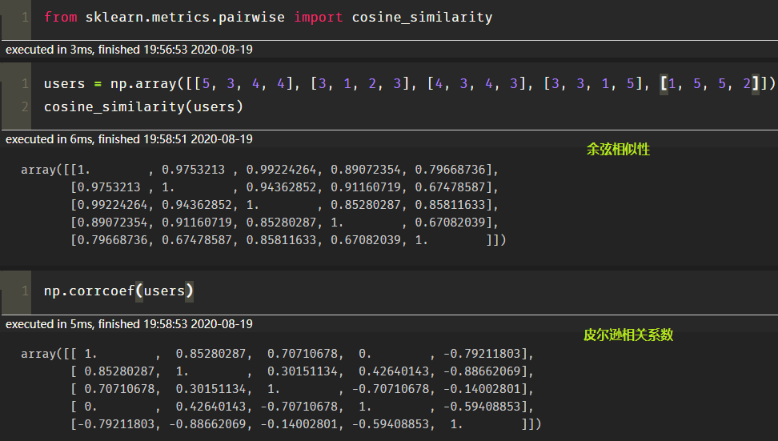Screen dimensions: 778x441
Task: Click -0.70710678 in third row of corrcoef output
Action: [390, 388]
